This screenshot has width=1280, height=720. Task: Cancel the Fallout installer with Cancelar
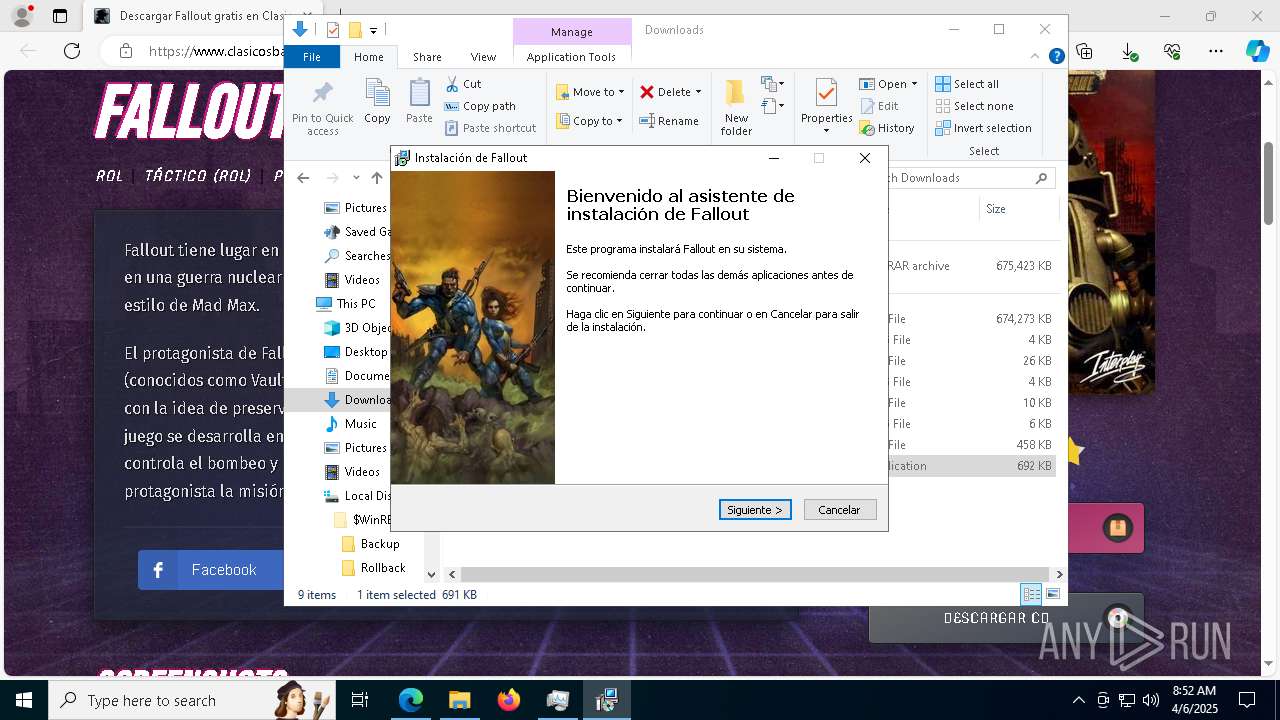click(840, 510)
